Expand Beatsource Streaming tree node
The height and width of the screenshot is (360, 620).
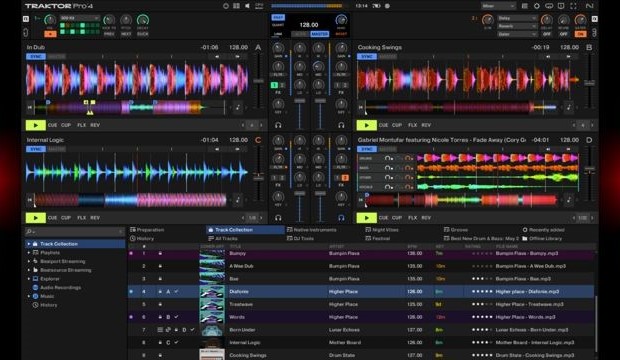point(28,270)
